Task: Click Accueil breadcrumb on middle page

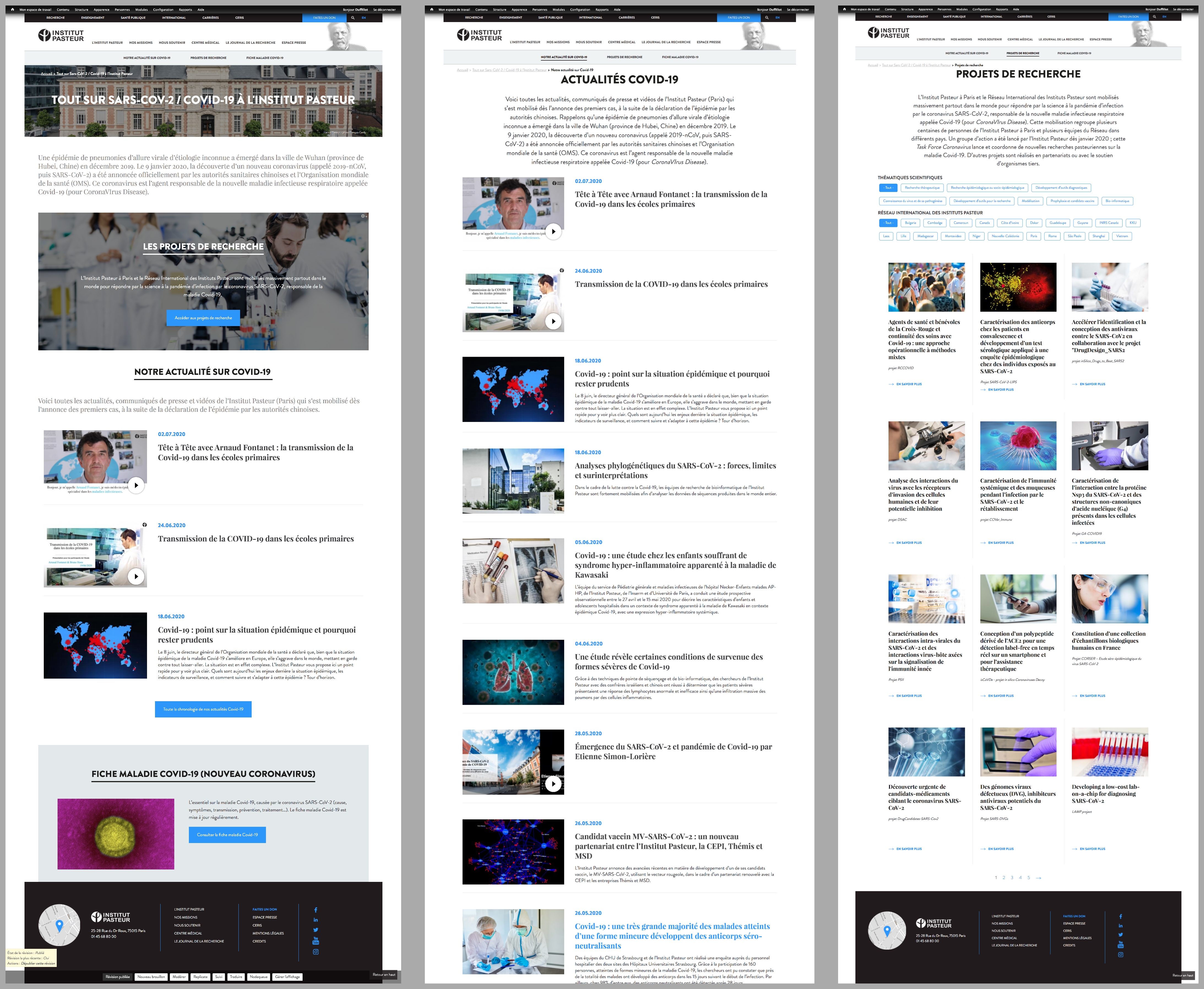Action: [463, 70]
